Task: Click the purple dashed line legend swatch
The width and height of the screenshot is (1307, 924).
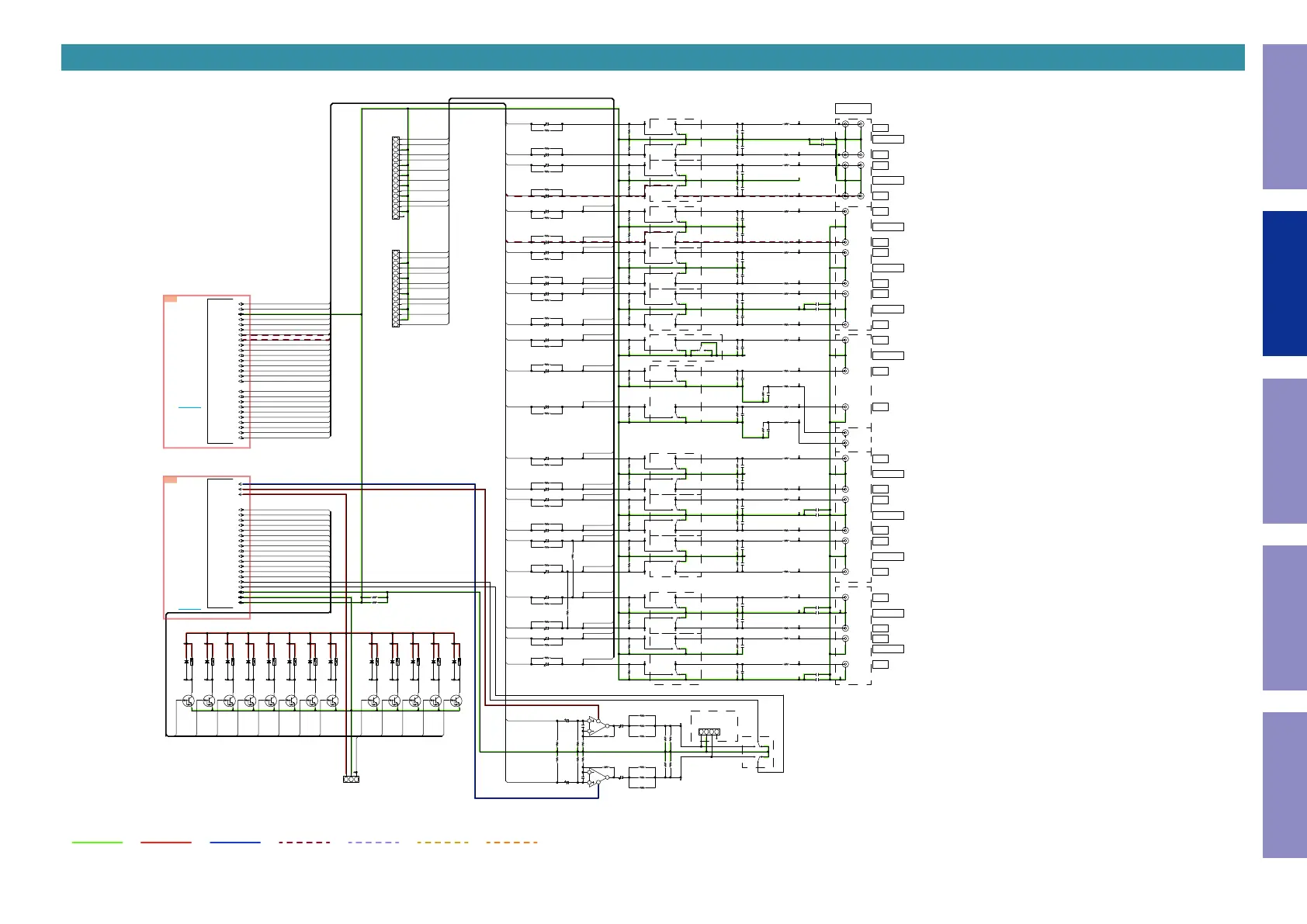Action: pos(373,842)
